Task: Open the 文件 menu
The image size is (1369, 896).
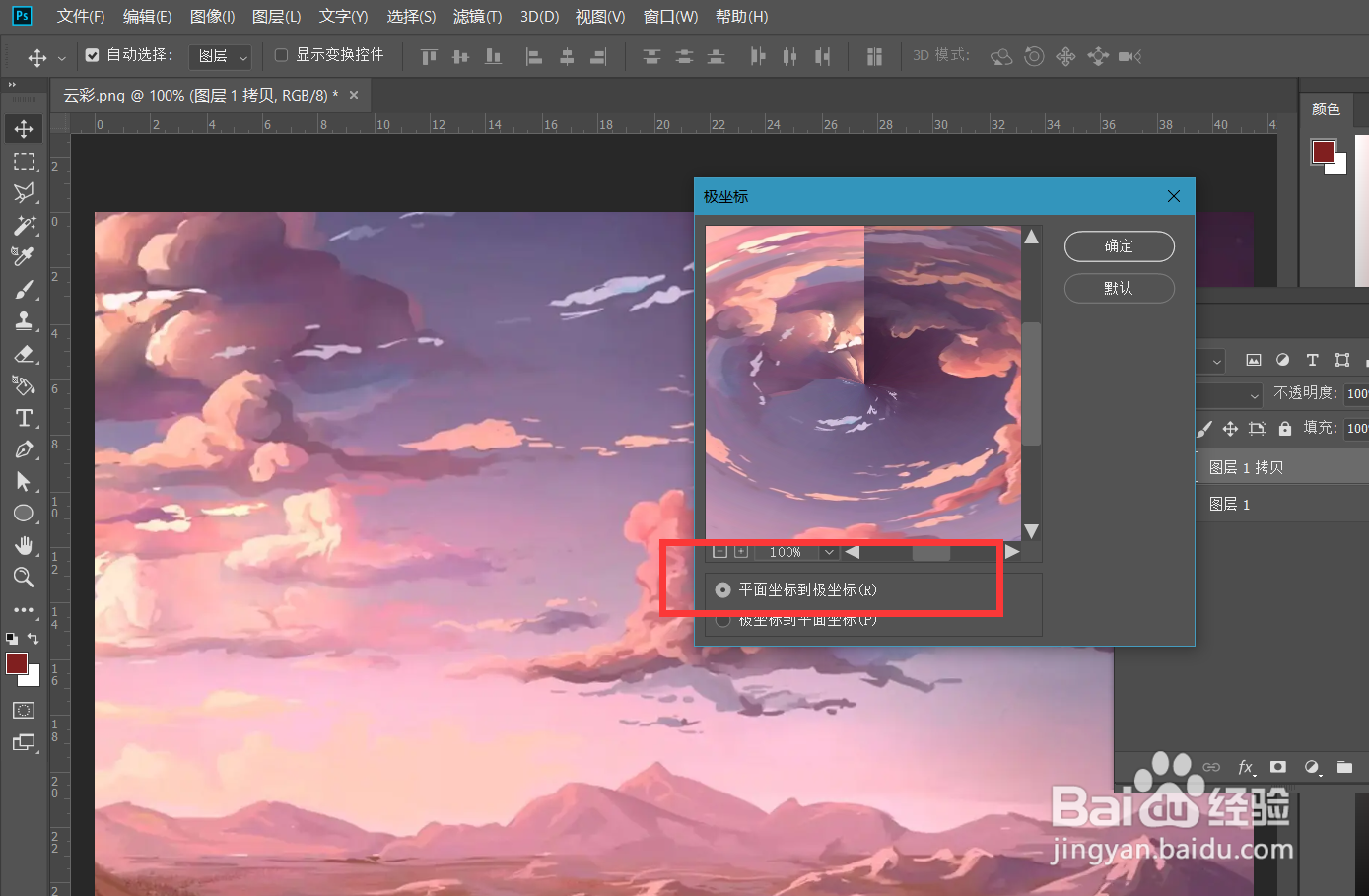Action: pos(81,17)
